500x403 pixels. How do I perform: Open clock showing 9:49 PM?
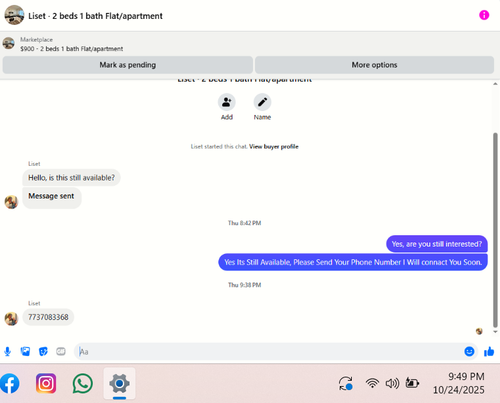pyautogui.click(x=459, y=383)
